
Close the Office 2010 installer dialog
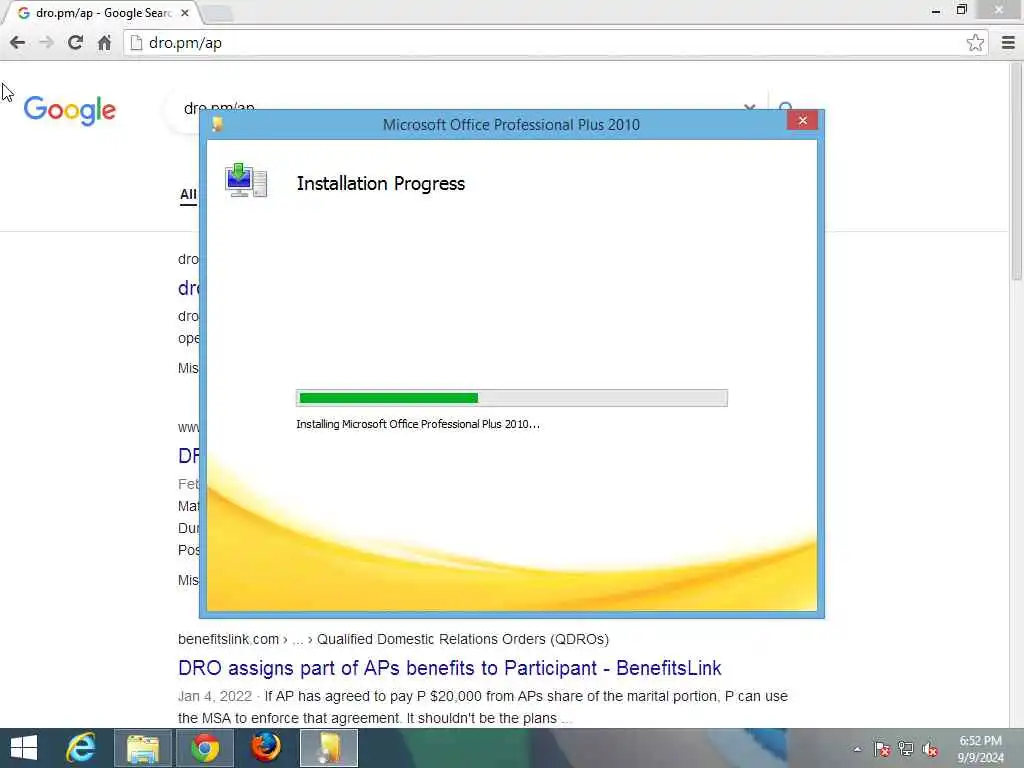coord(802,120)
